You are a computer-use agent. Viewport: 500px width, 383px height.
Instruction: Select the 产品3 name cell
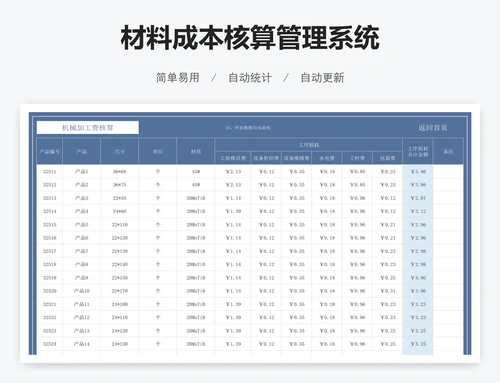click(81, 198)
